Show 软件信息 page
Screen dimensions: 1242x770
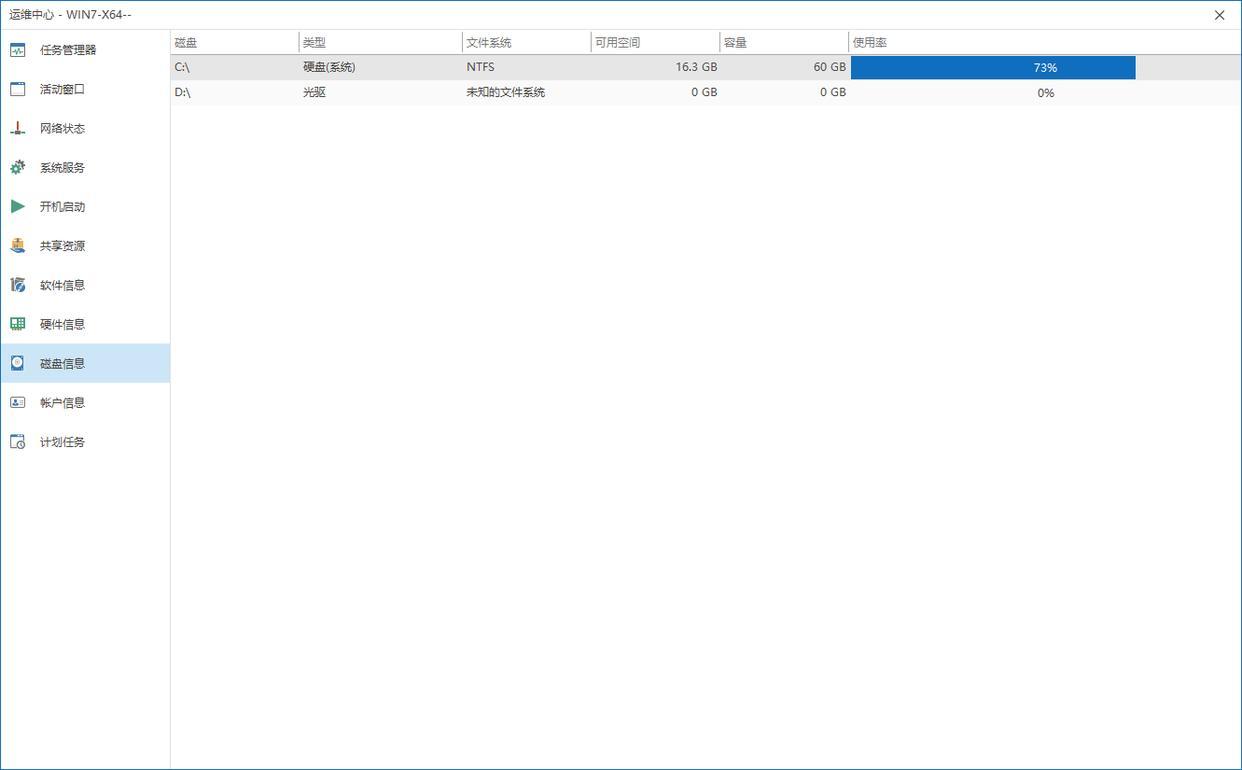coord(85,285)
